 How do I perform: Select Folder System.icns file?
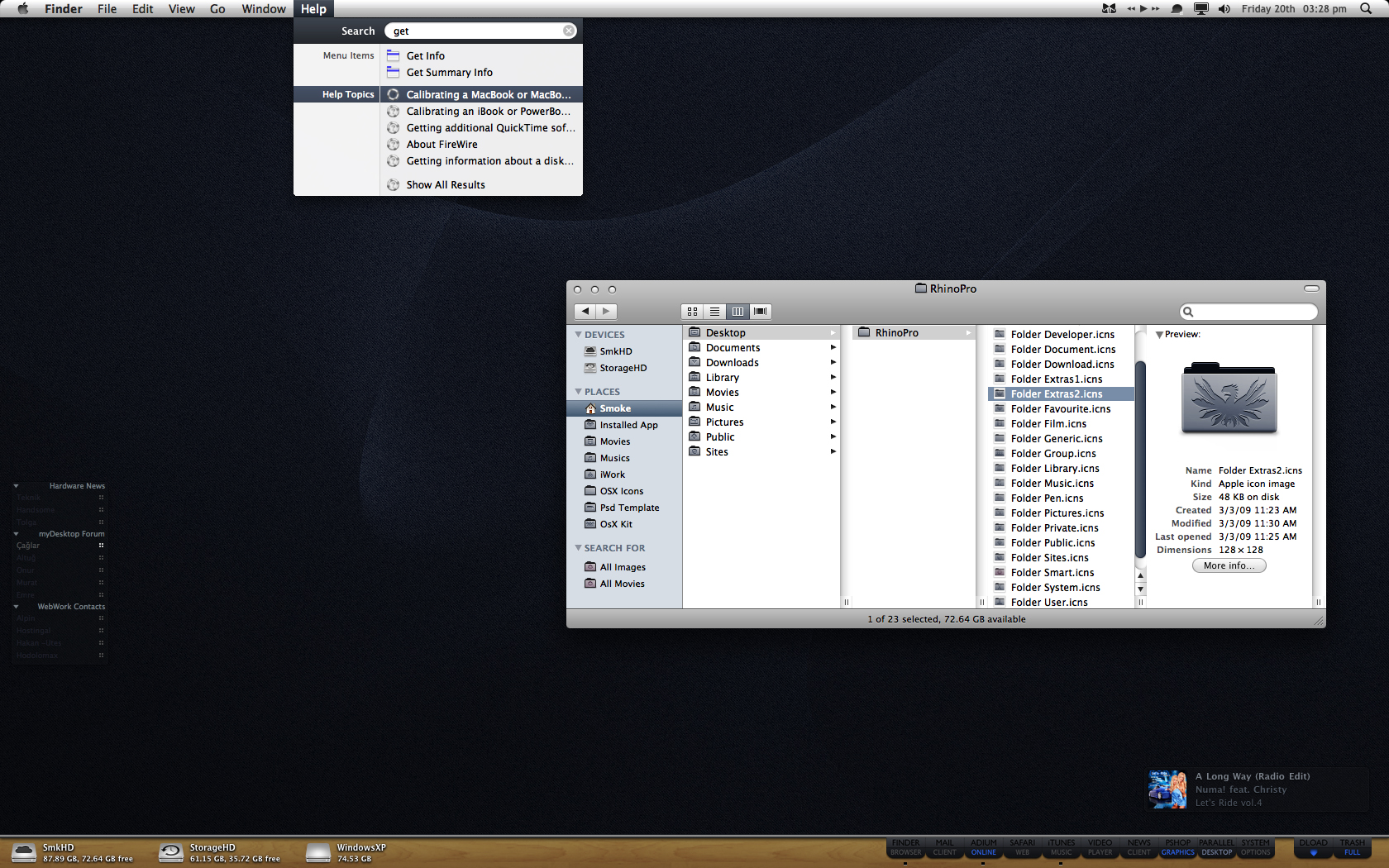click(1061, 588)
